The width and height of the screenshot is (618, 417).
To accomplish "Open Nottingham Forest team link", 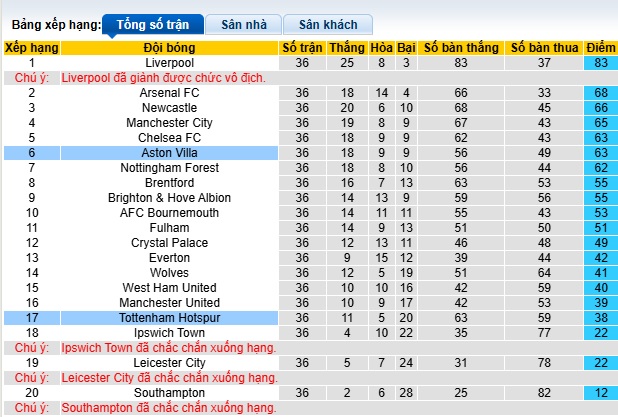I will pyautogui.click(x=169, y=168).
